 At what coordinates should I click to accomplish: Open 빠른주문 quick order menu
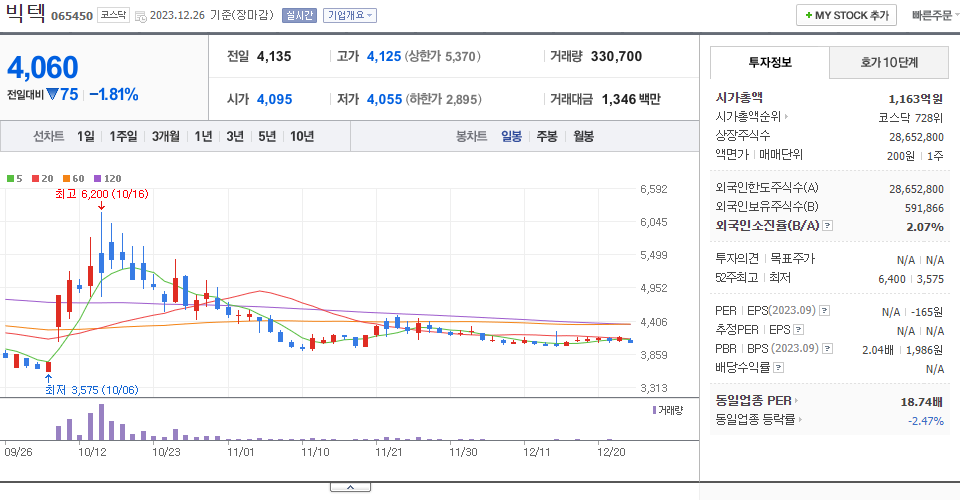tap(934, 15)
